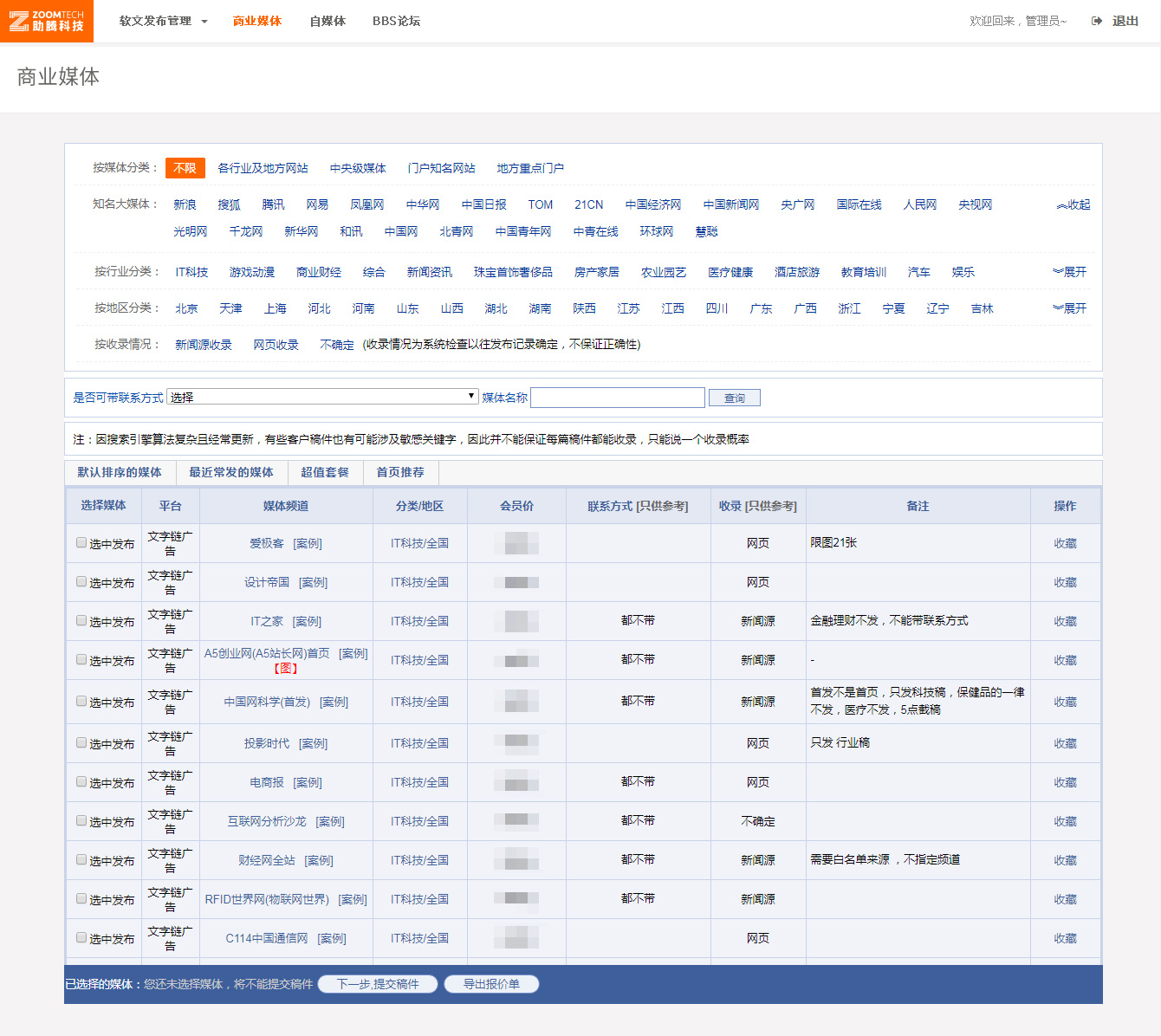
Task: Click the 媒体名称 text input field
Action: tap(618, 398)
